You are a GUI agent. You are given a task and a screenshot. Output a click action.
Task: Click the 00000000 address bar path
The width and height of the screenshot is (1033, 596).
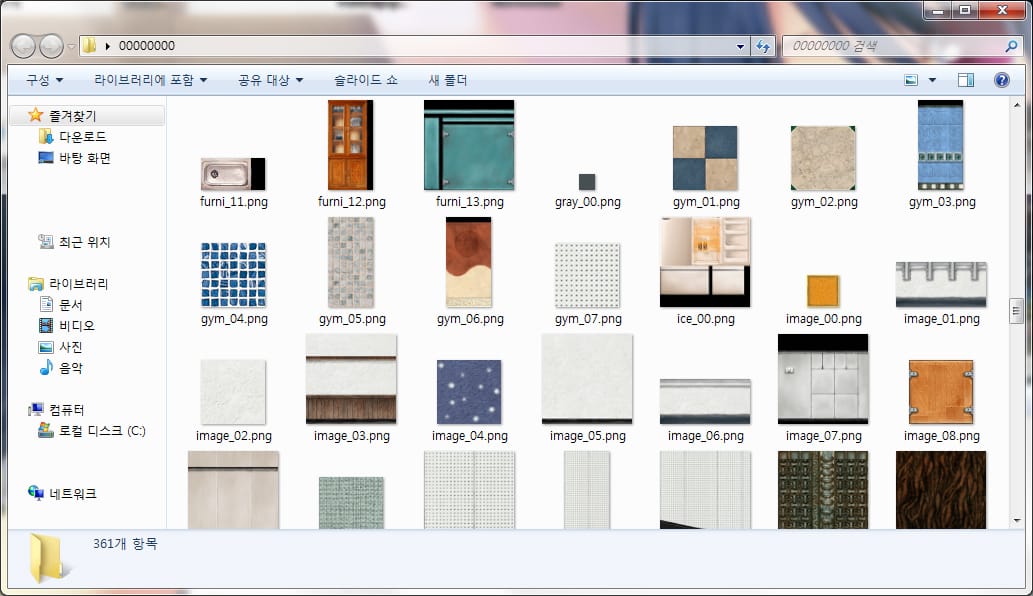(x=147, y=45)
